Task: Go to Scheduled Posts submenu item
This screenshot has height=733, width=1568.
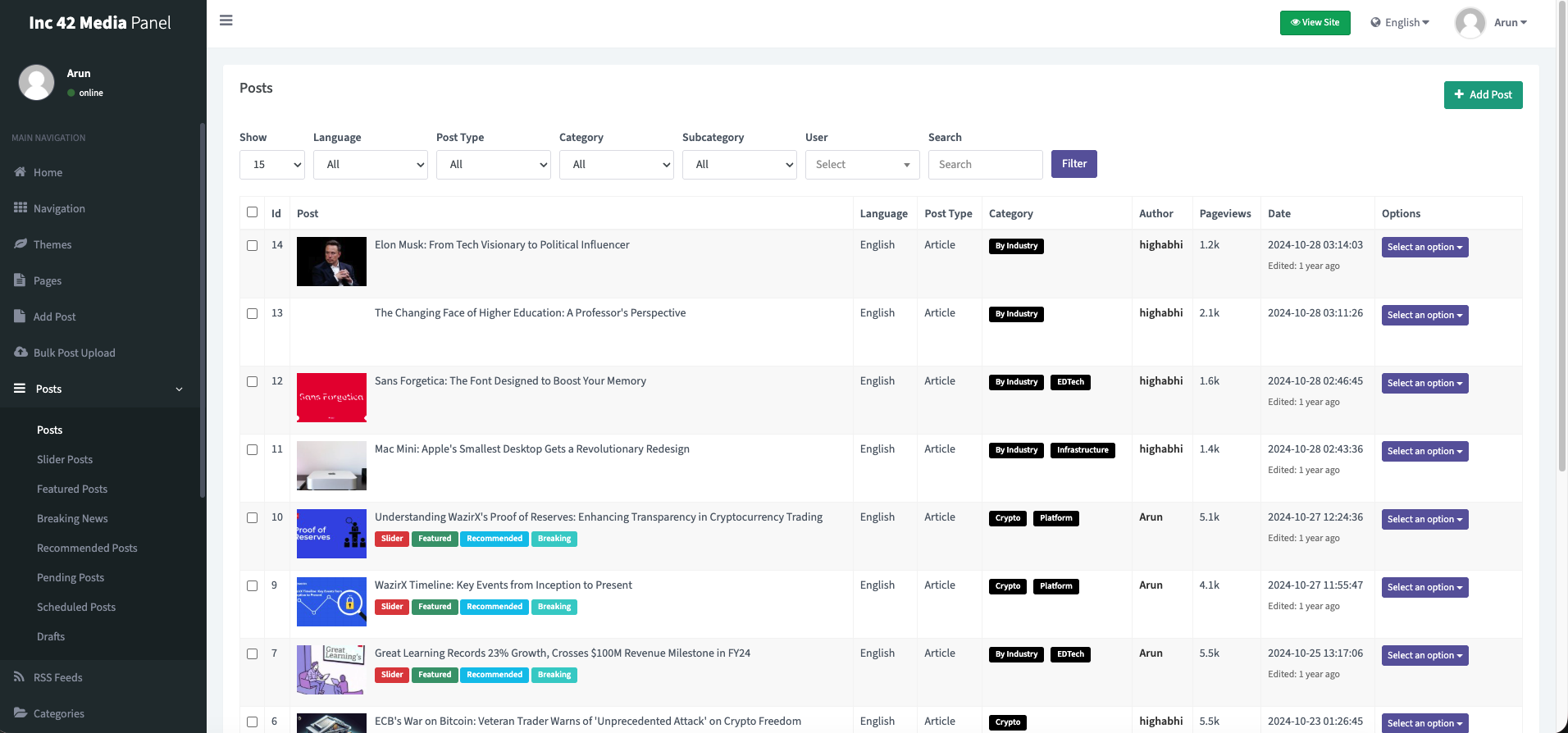Action: 76,607
